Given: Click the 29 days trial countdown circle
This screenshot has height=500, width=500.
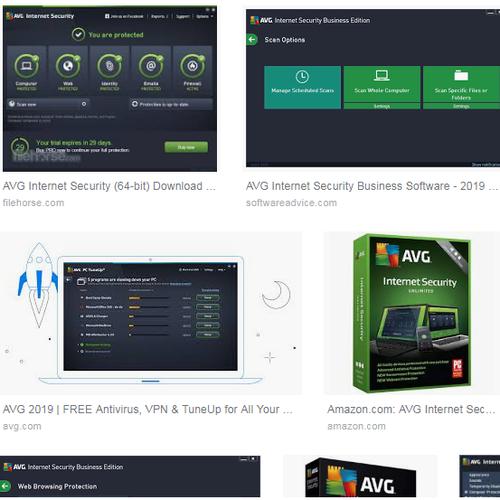Looking at the screenshot, I should click(20, 147).
